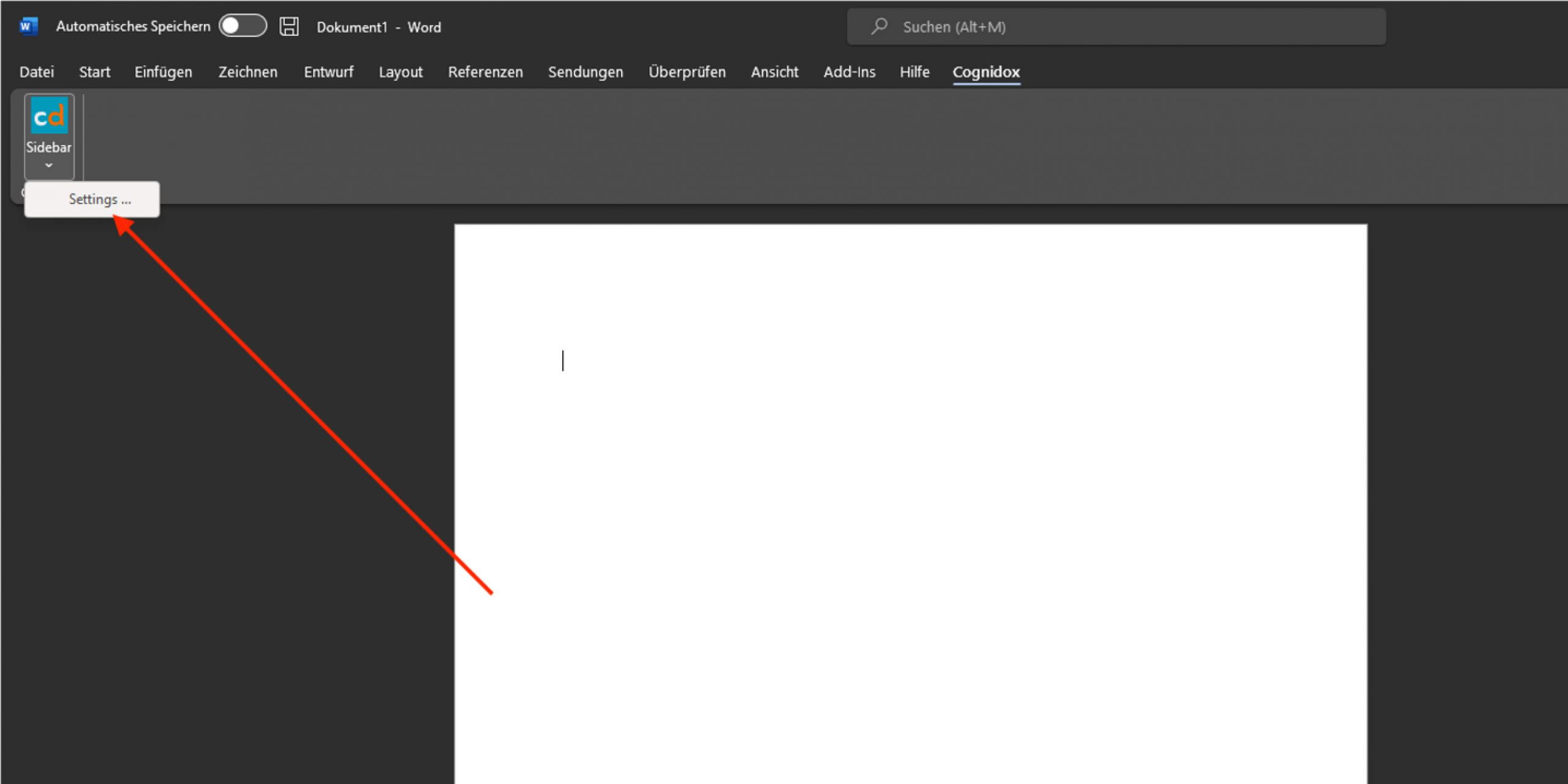The image size is (1568, 784).
Task: Switch to the Referenzen tab
Action: tap(485, 72)
